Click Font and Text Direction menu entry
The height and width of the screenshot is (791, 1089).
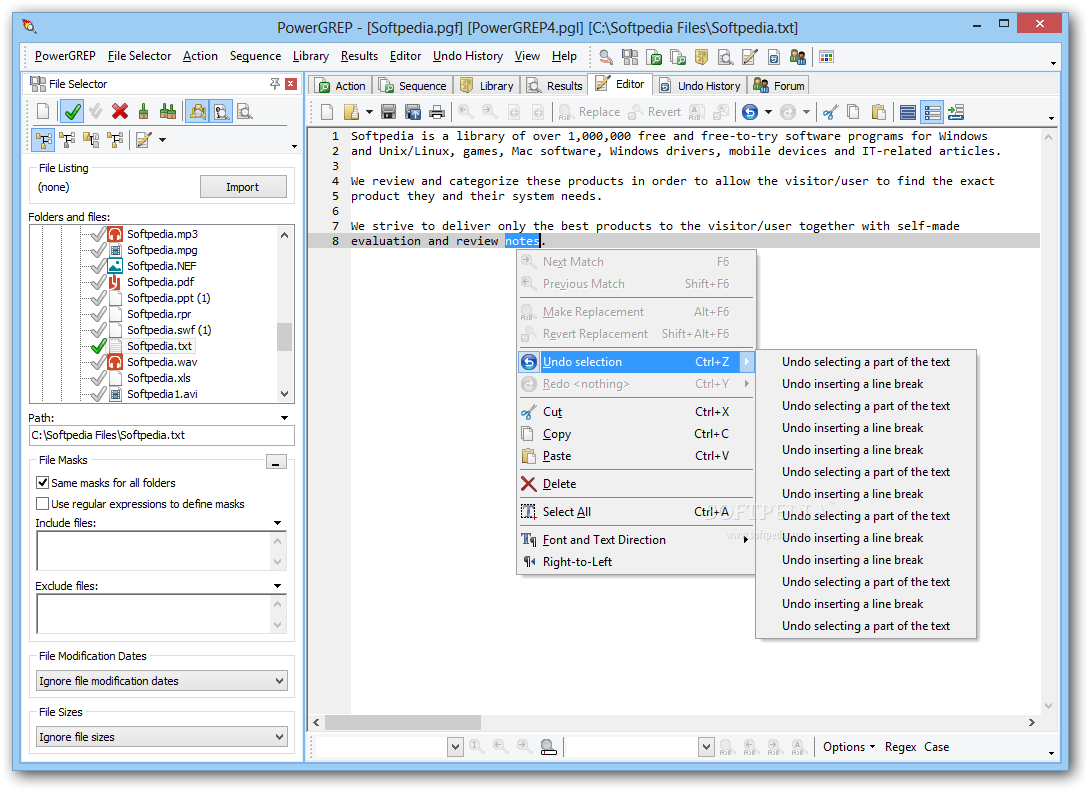635,540
